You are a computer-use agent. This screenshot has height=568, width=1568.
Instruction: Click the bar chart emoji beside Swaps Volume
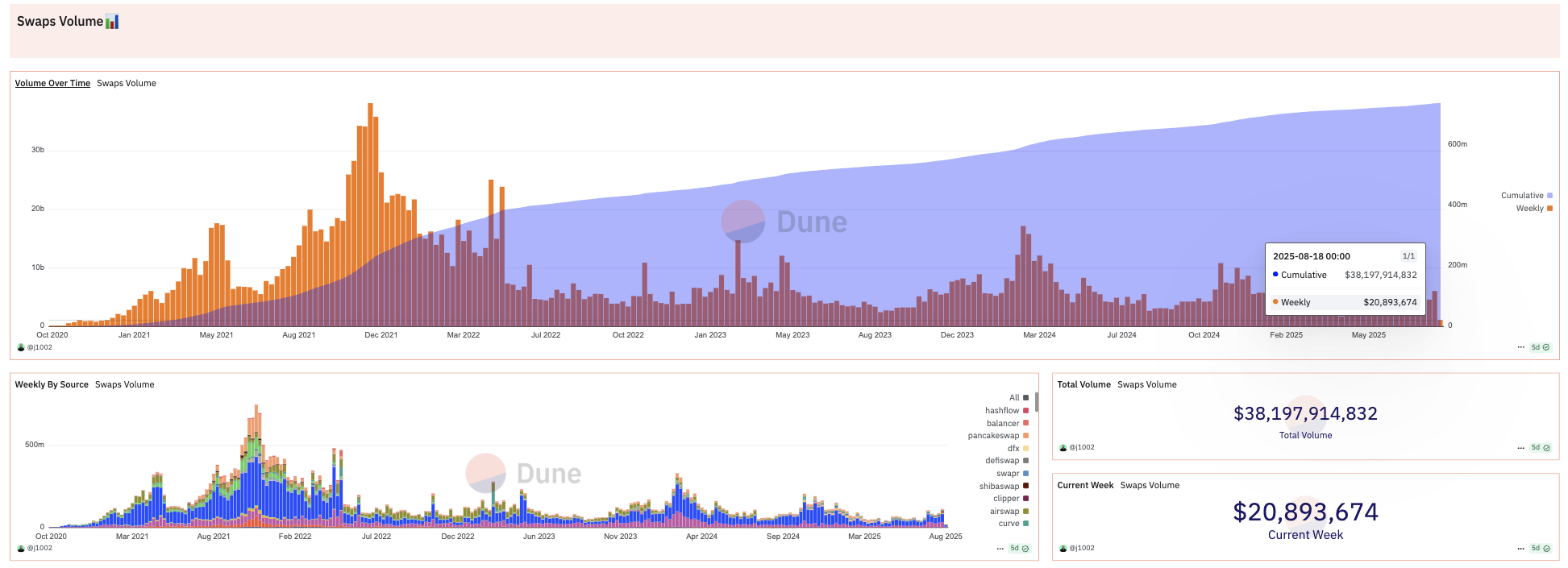[x=112, y=22]
